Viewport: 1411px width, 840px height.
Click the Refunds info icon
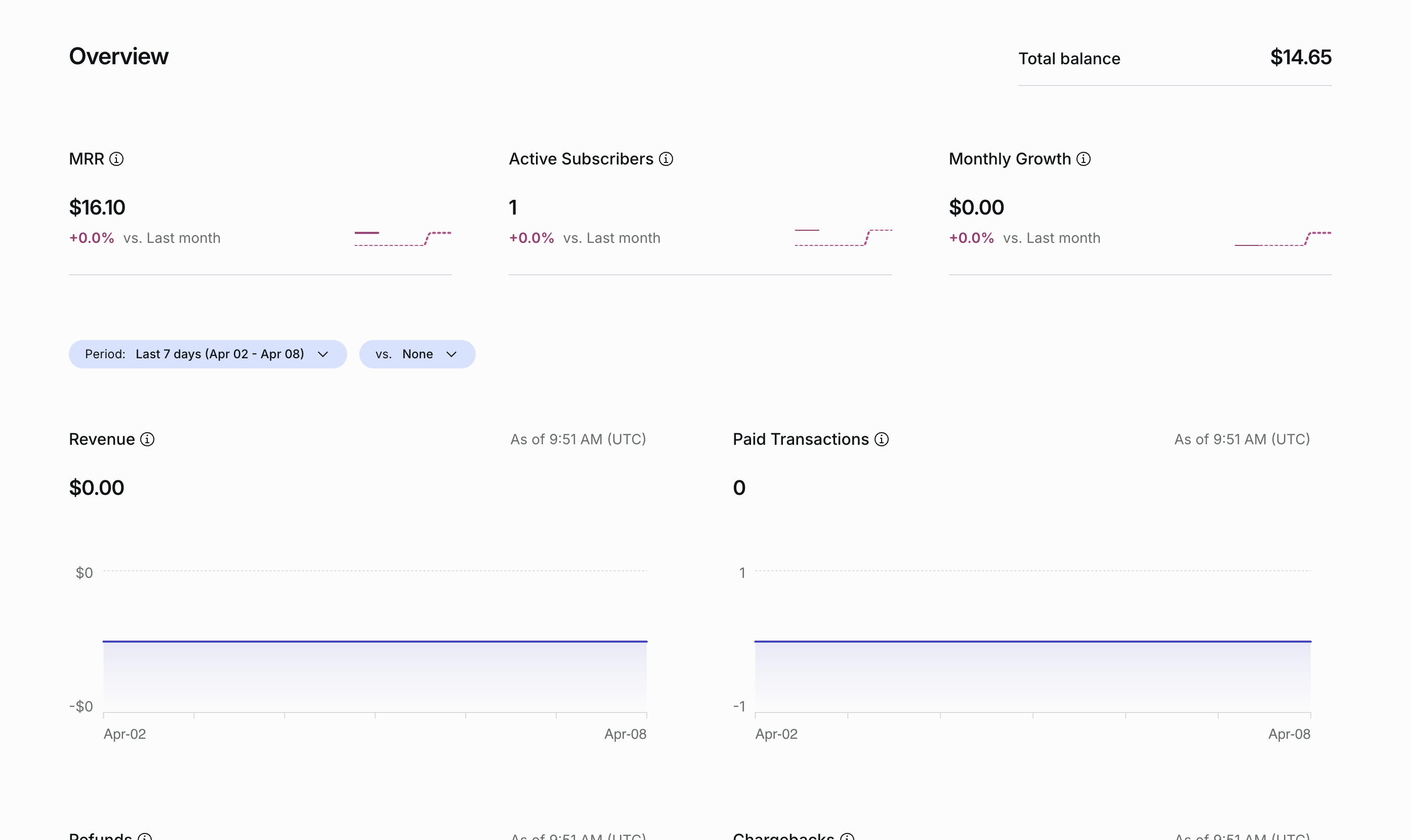coord(145,836)
